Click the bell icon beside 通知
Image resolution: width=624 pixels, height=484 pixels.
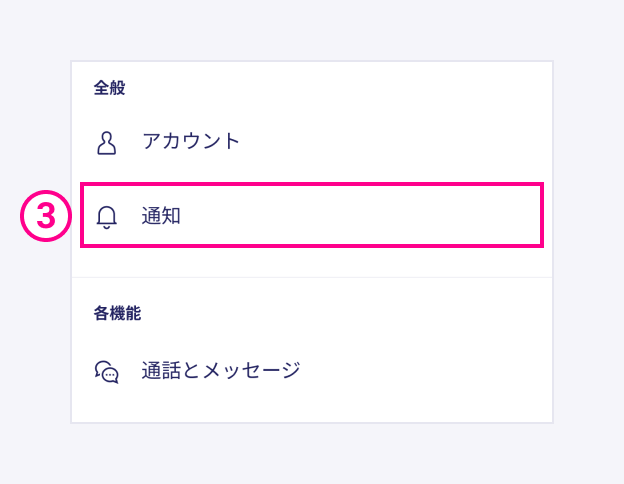pyautogui.click(x=106, y=216)
